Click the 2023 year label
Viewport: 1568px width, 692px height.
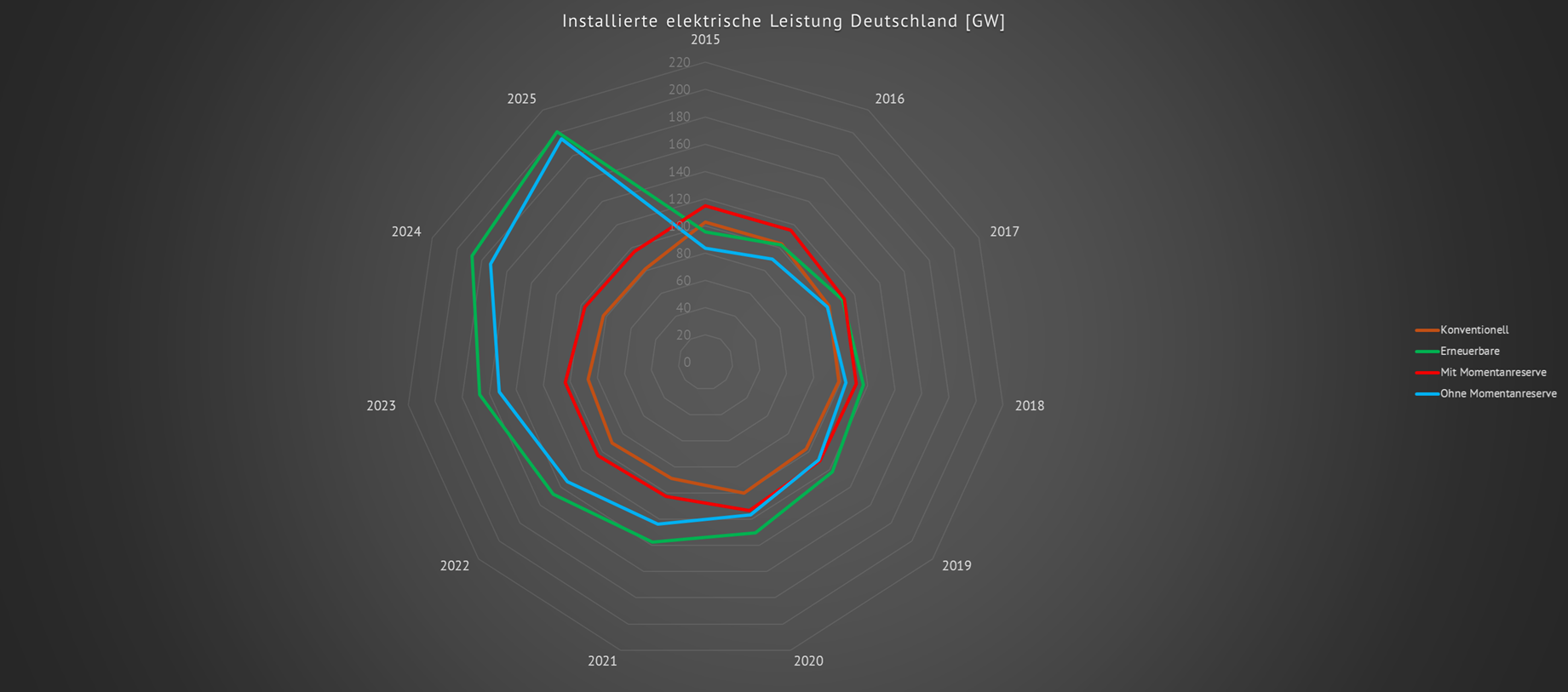381,406
